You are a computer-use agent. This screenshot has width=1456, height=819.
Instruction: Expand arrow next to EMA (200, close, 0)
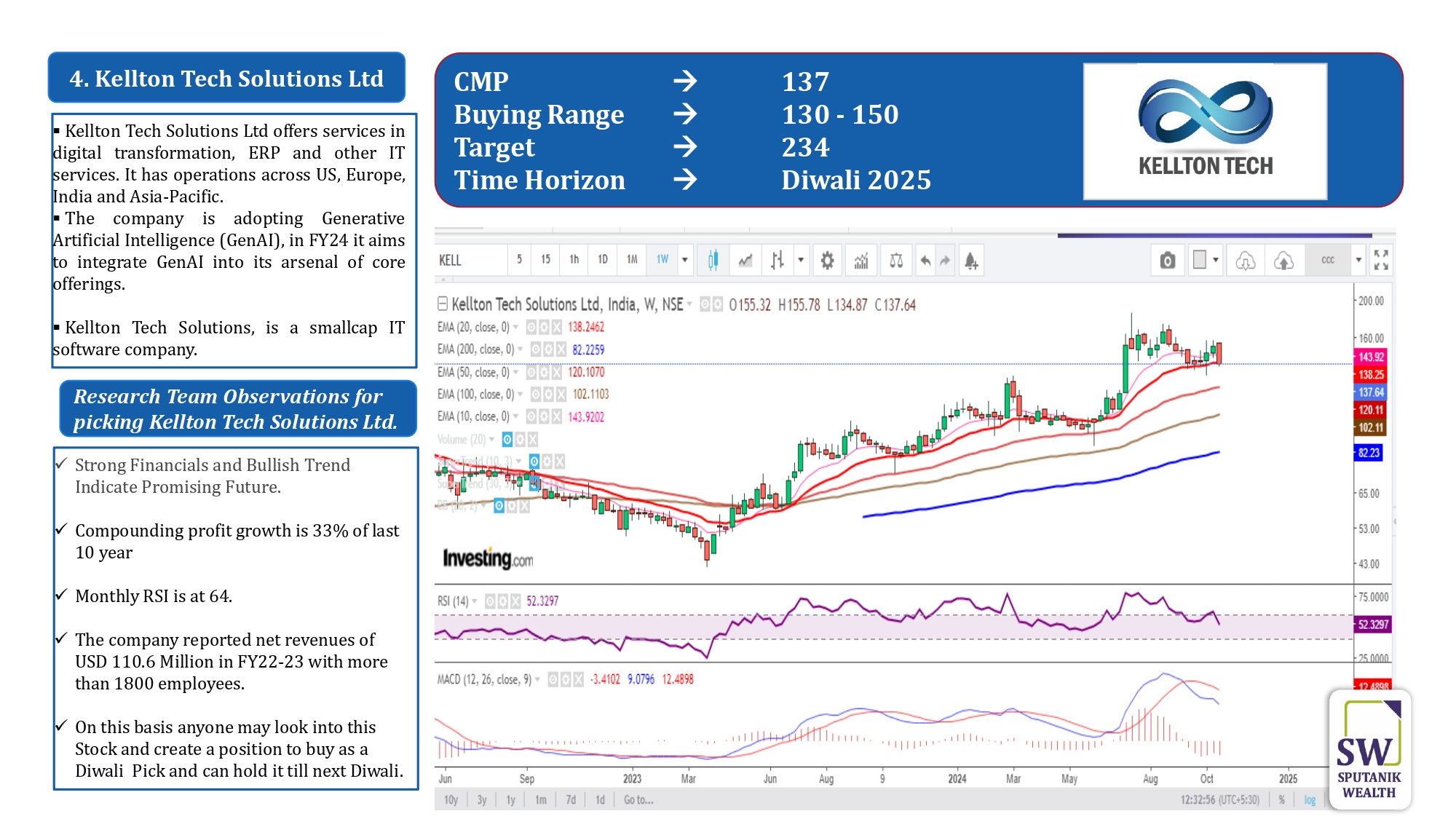[x=521, y=349]
